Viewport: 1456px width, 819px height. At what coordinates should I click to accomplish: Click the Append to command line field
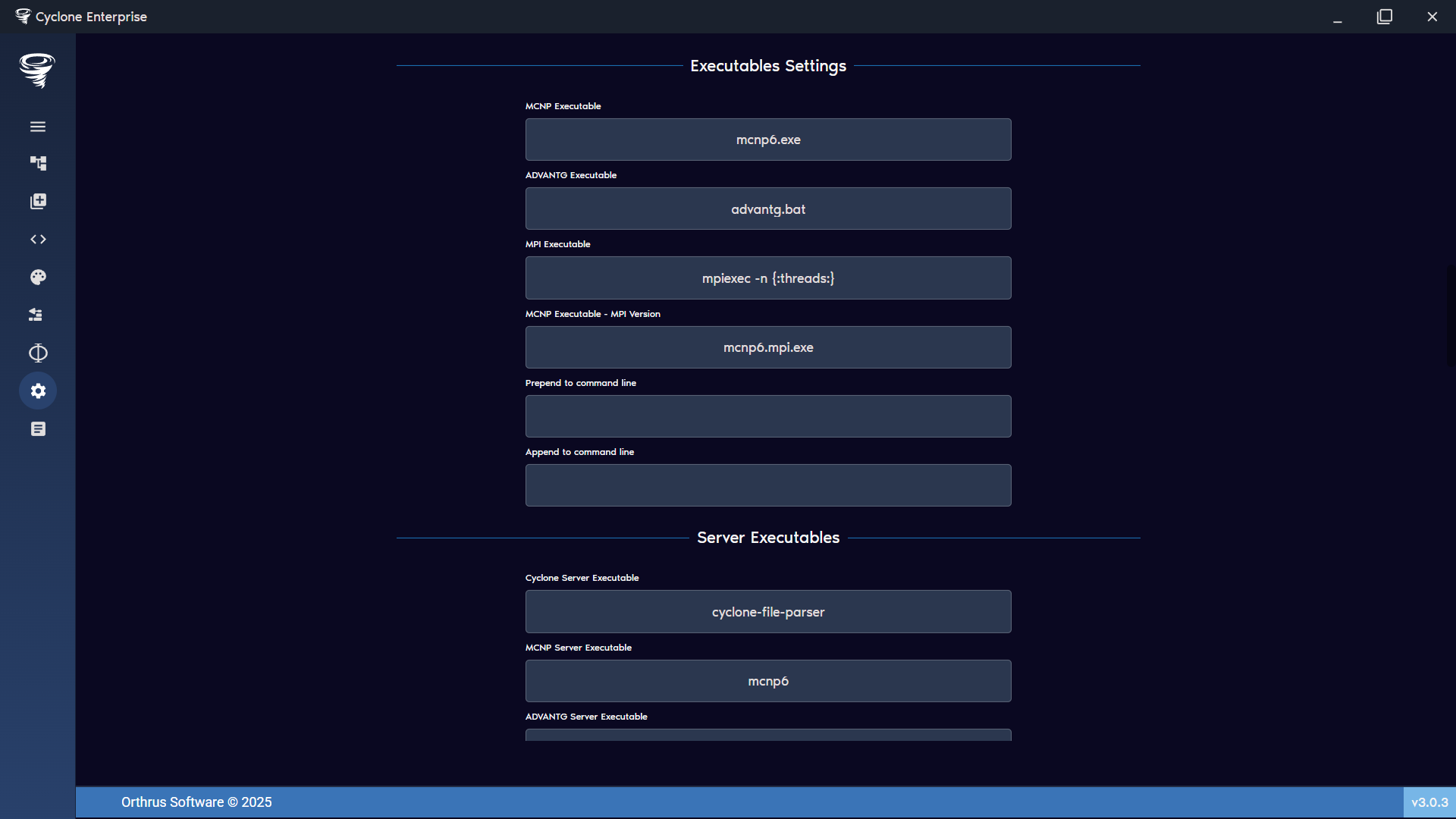click(x=767, y=485)
